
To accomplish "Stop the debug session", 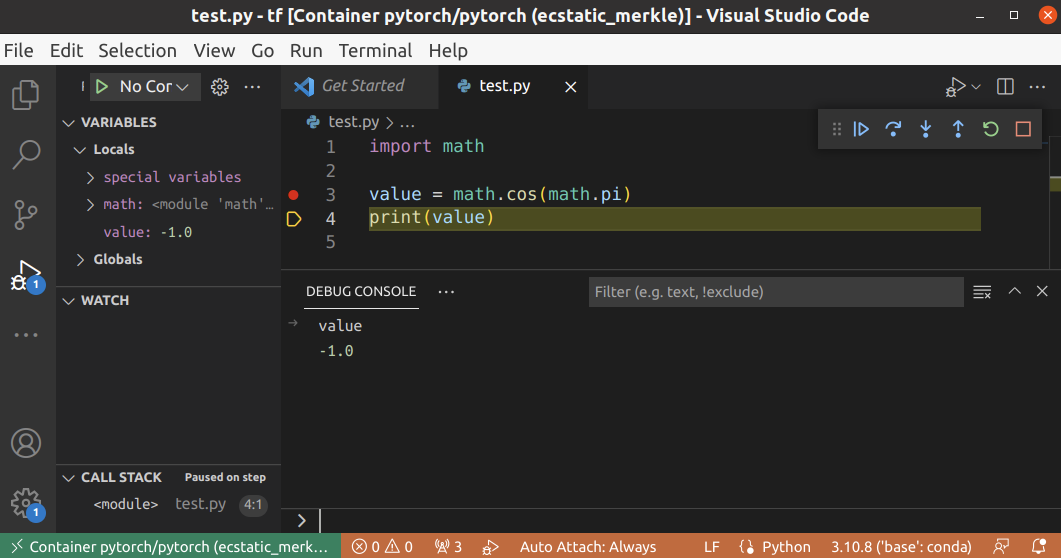I will [x=1023, y=129].
